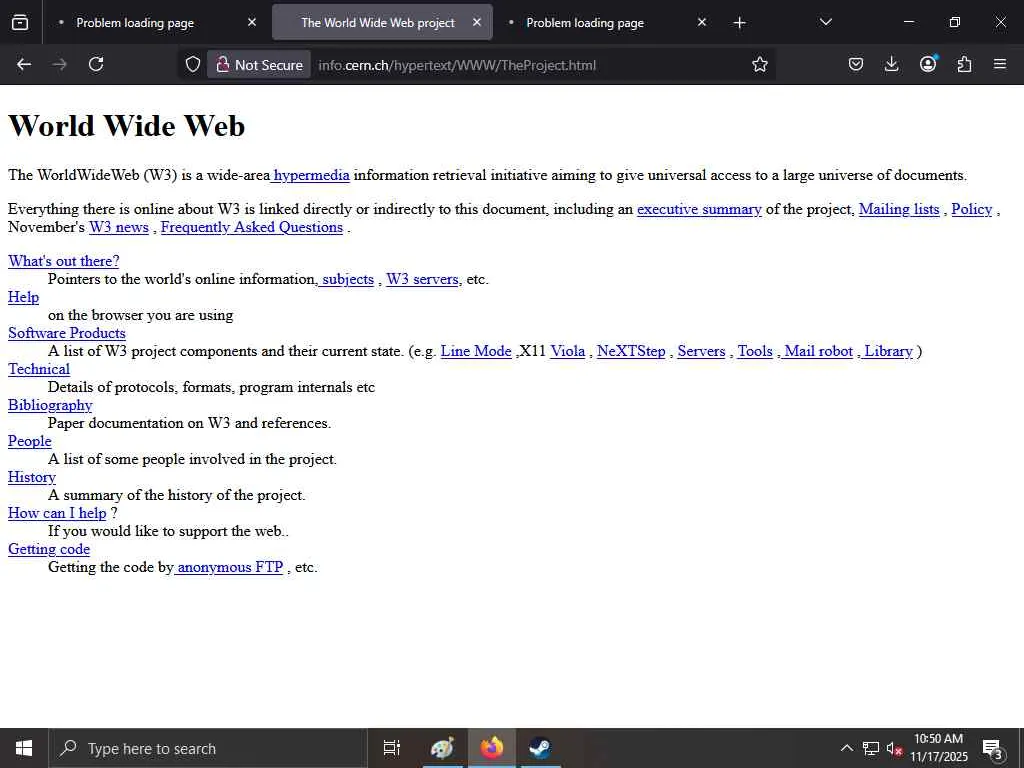Open the anonymous FTP link
The width and height of the screenshot is (1024, 768).
229,567
